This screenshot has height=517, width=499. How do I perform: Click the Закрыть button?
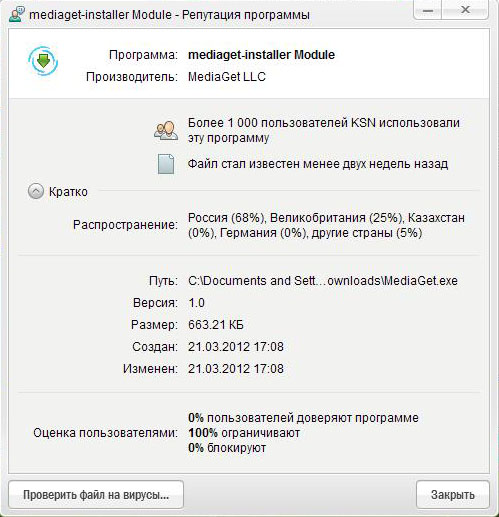[x=453, y=495]
